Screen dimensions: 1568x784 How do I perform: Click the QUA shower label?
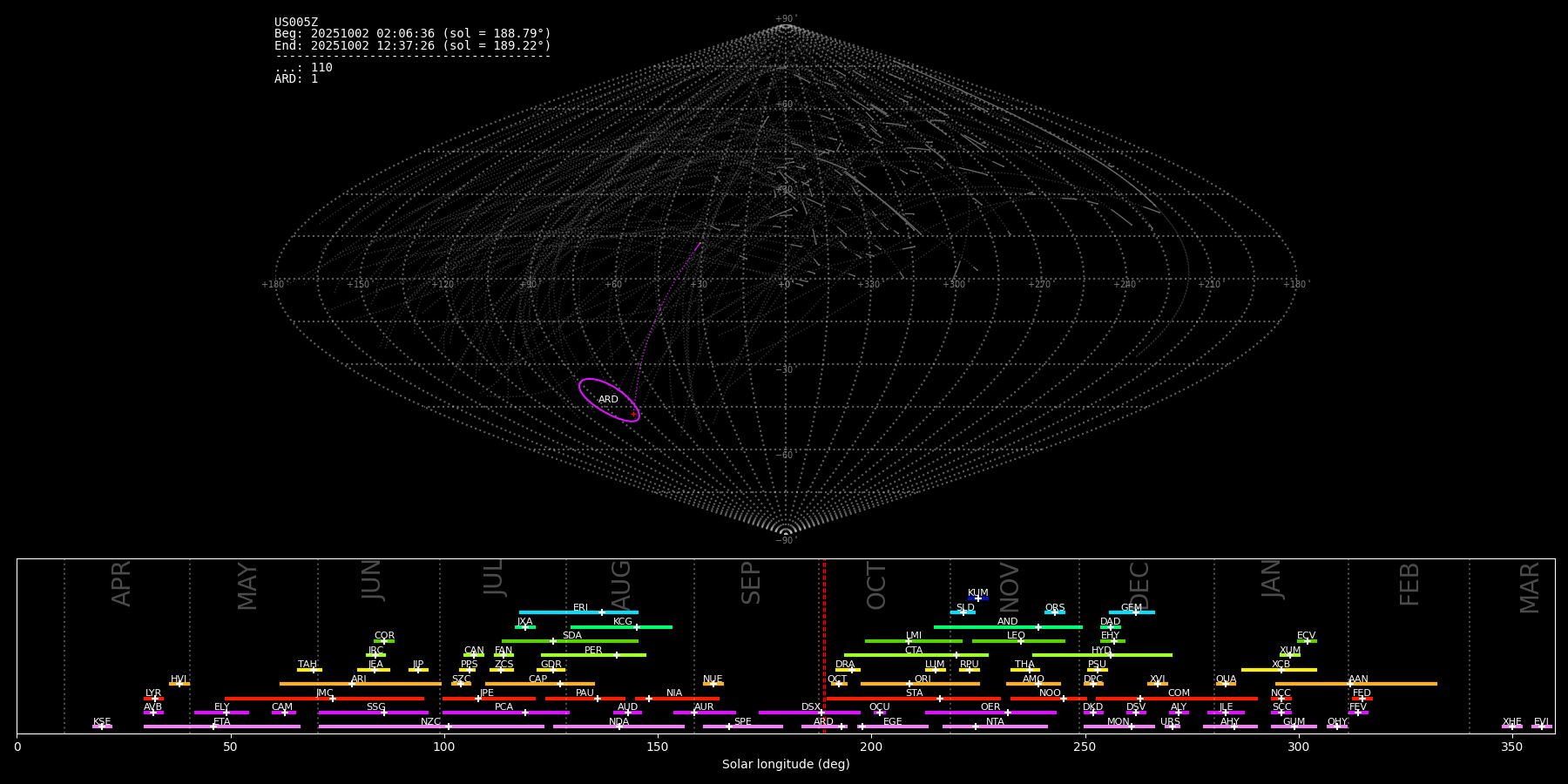1226,679
